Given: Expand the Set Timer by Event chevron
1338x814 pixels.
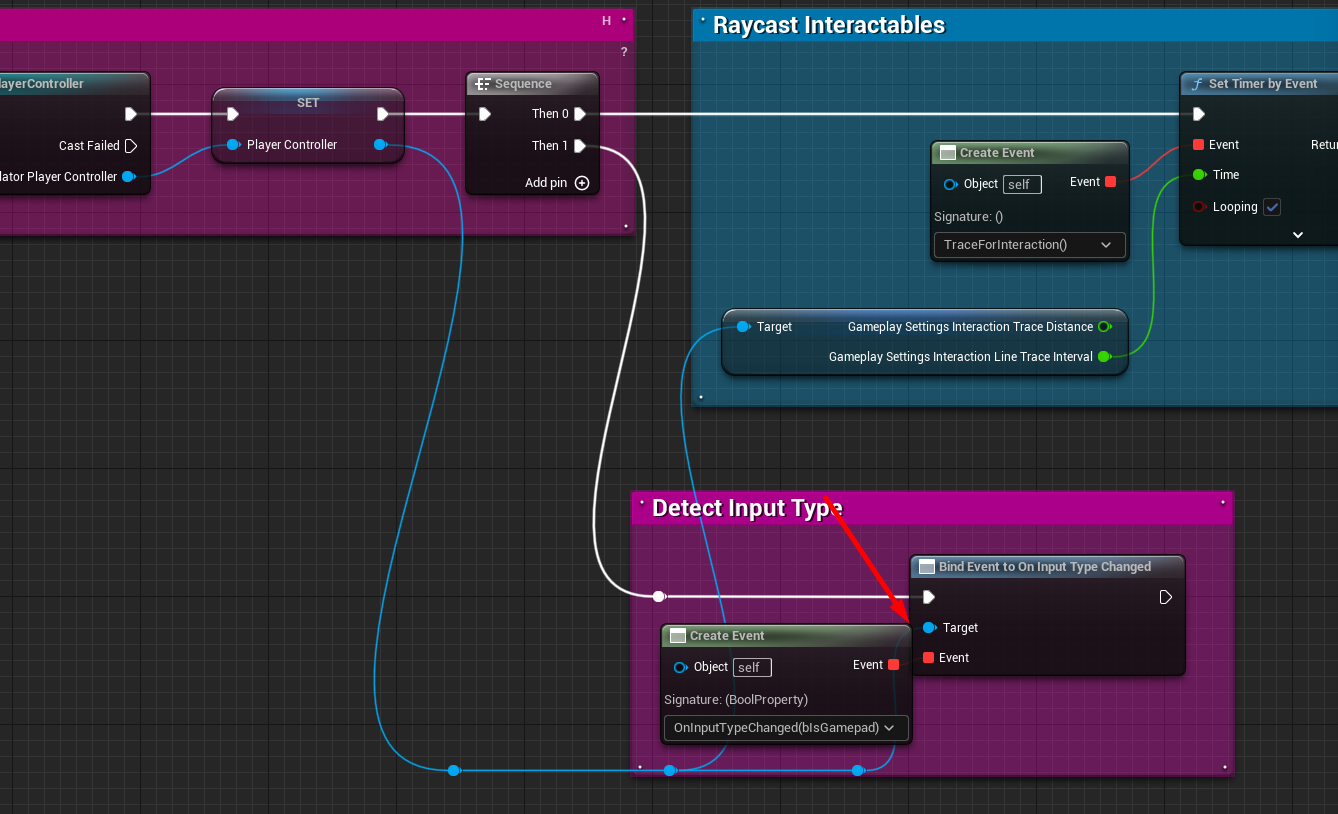Looking at the screenshot, I should [1297, 234].
